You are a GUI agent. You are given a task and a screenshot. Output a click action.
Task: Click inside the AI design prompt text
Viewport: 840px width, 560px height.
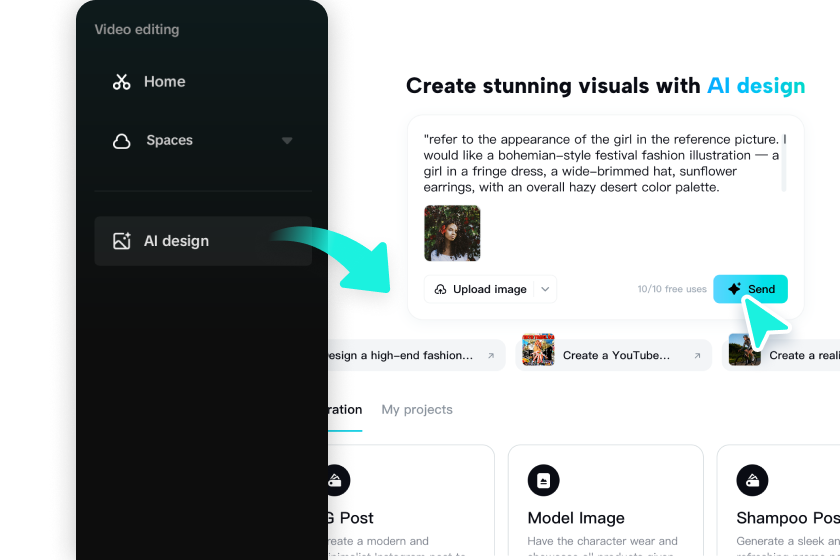600,163
